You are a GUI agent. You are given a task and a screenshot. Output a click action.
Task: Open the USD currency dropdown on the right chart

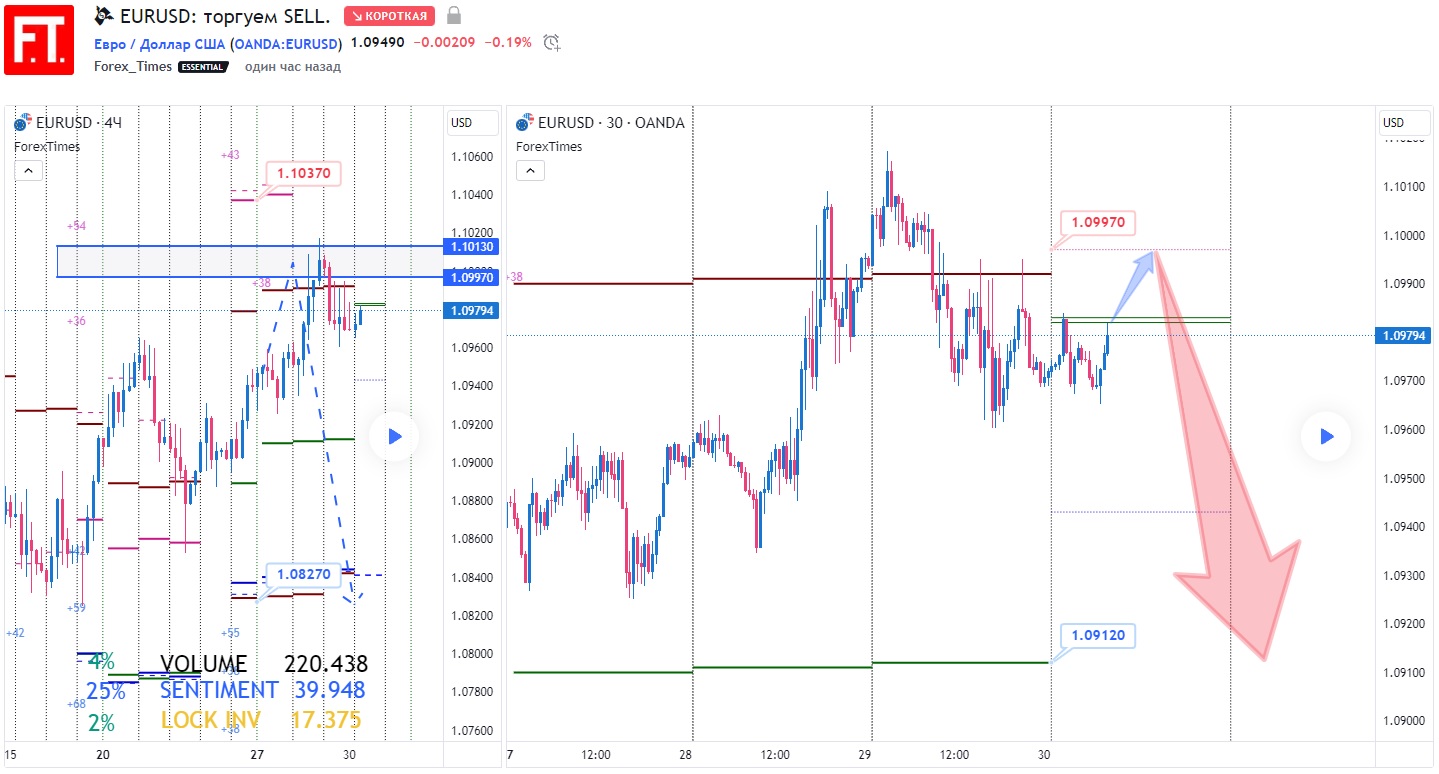tap(1404, 123)
